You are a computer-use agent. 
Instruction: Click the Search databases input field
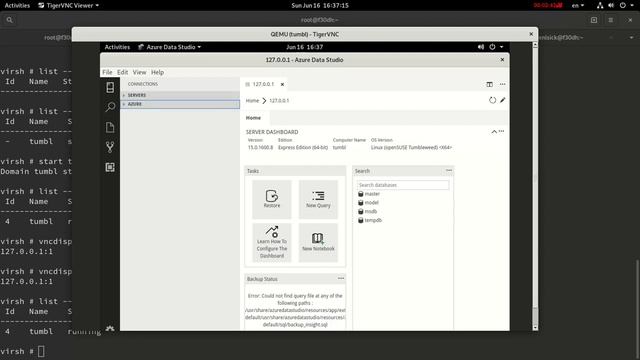tap(403, 185)
